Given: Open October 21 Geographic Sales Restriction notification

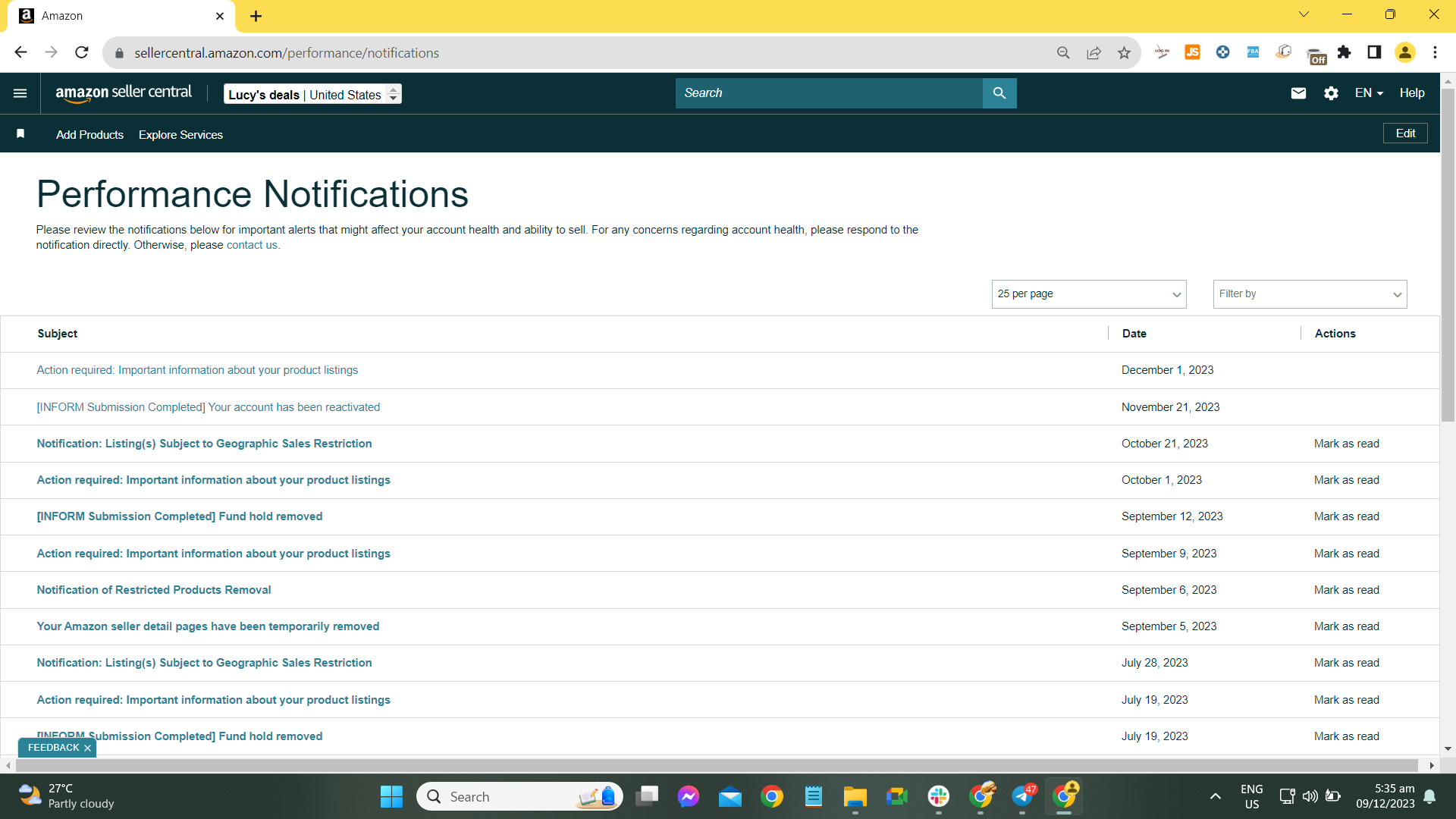Looking at the screenshot, I should click(204, 444).
